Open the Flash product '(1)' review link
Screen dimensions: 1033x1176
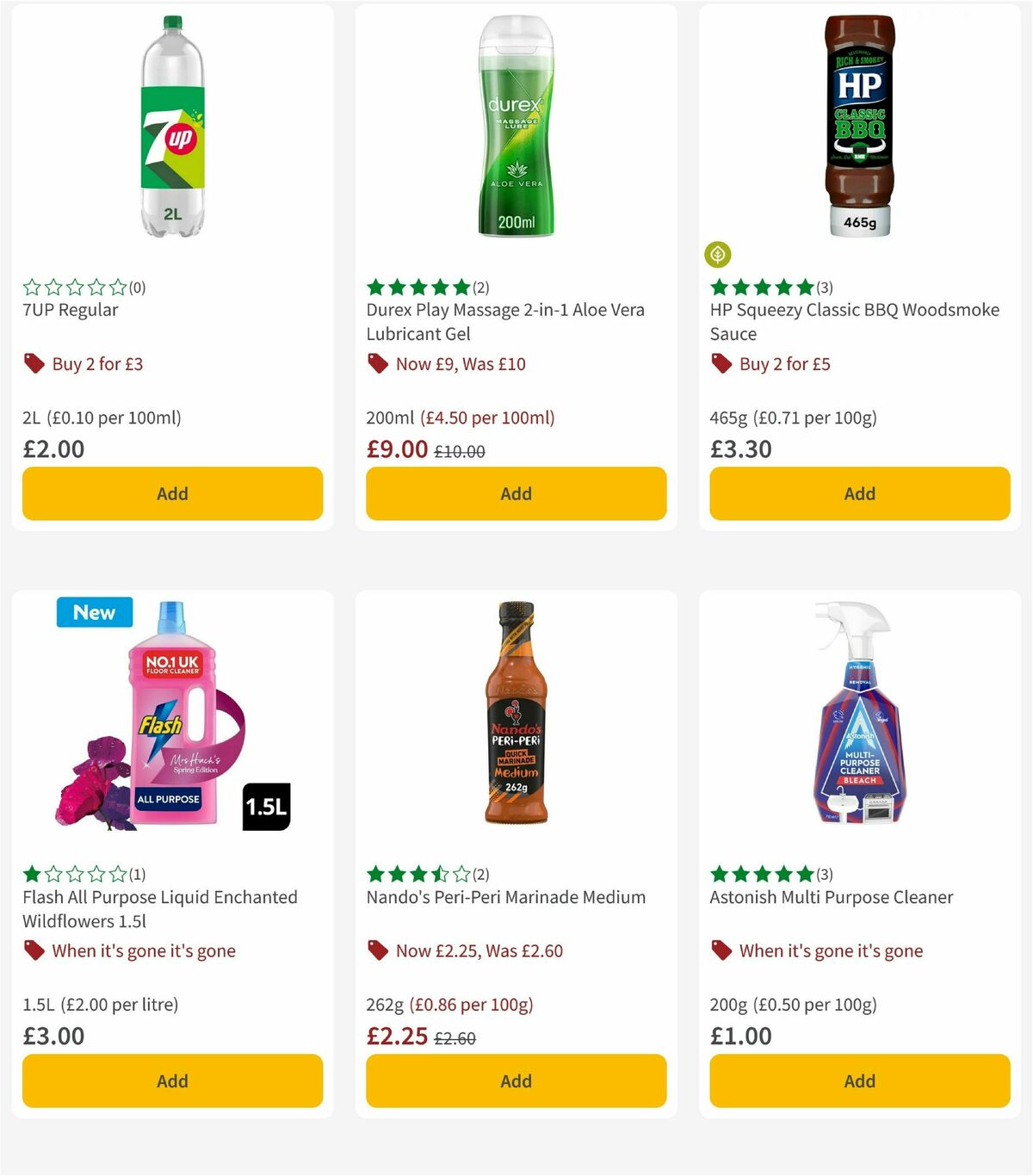[x=136, y=873]
